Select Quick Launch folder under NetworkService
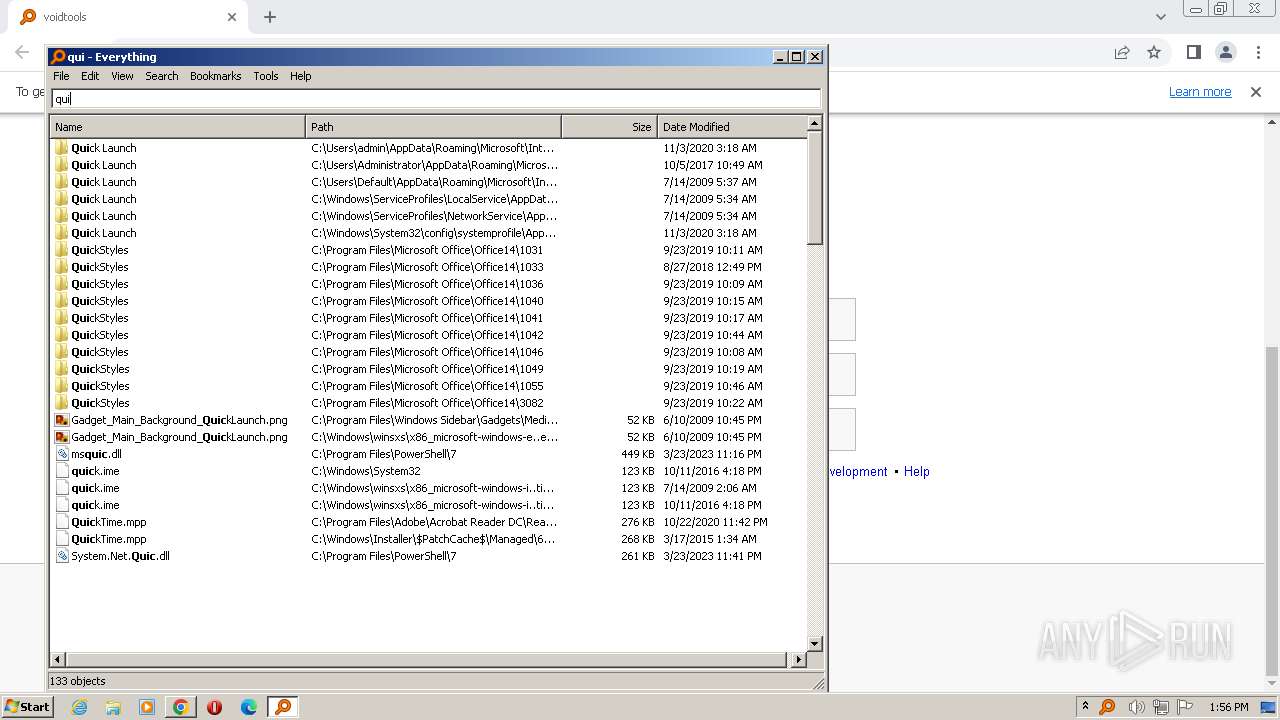The image size is (1280, 720). (103, 216)
